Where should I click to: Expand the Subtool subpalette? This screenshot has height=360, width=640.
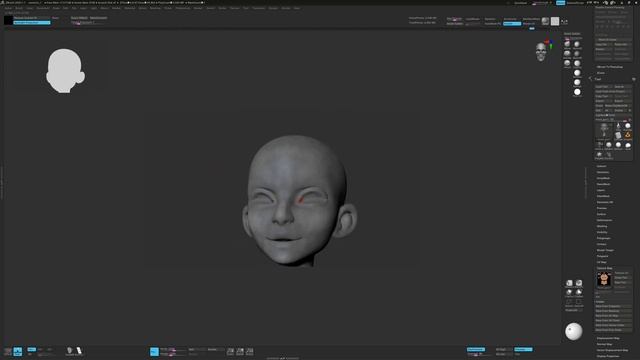tap(601, 166)
